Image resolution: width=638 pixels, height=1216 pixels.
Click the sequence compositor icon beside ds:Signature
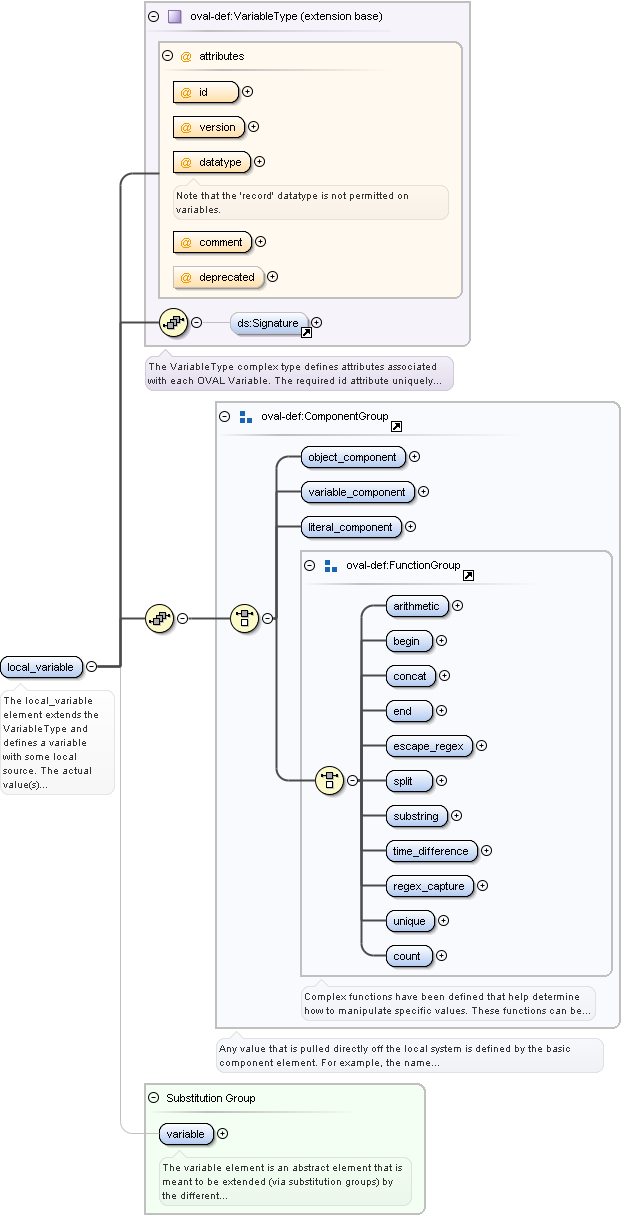pos(174,322)
